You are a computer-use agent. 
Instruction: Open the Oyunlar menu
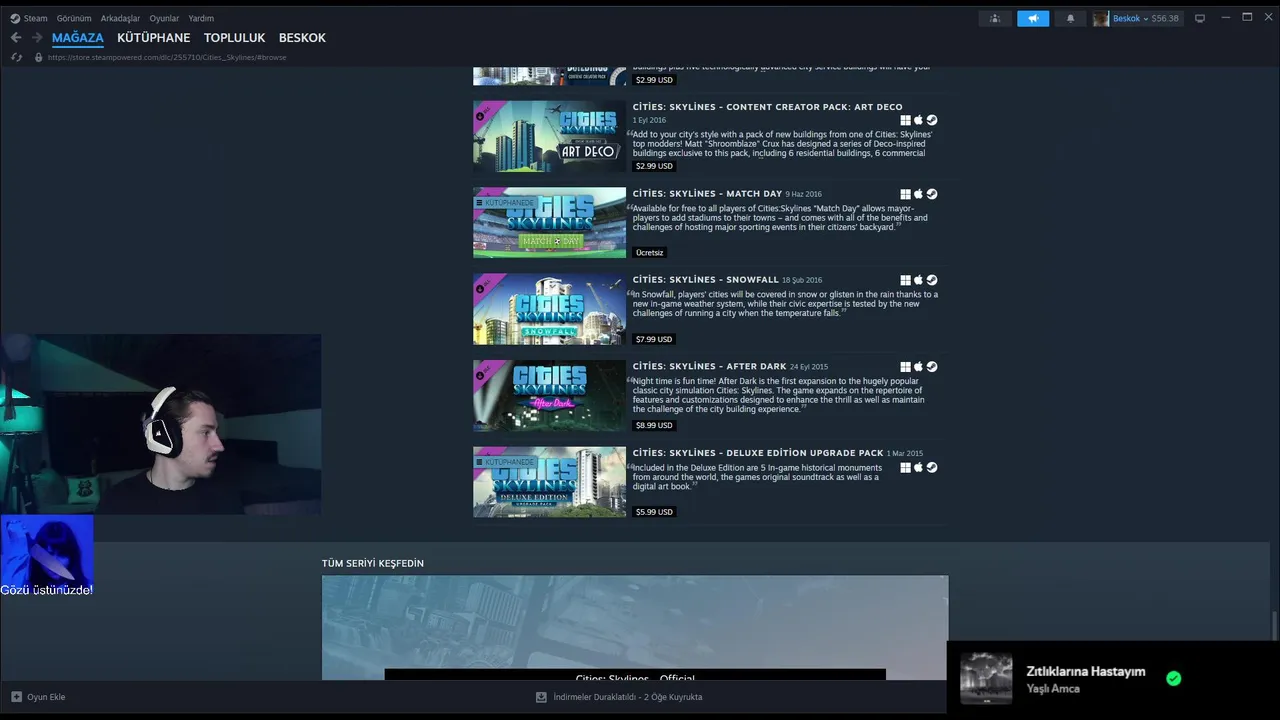tap(164, 18)
